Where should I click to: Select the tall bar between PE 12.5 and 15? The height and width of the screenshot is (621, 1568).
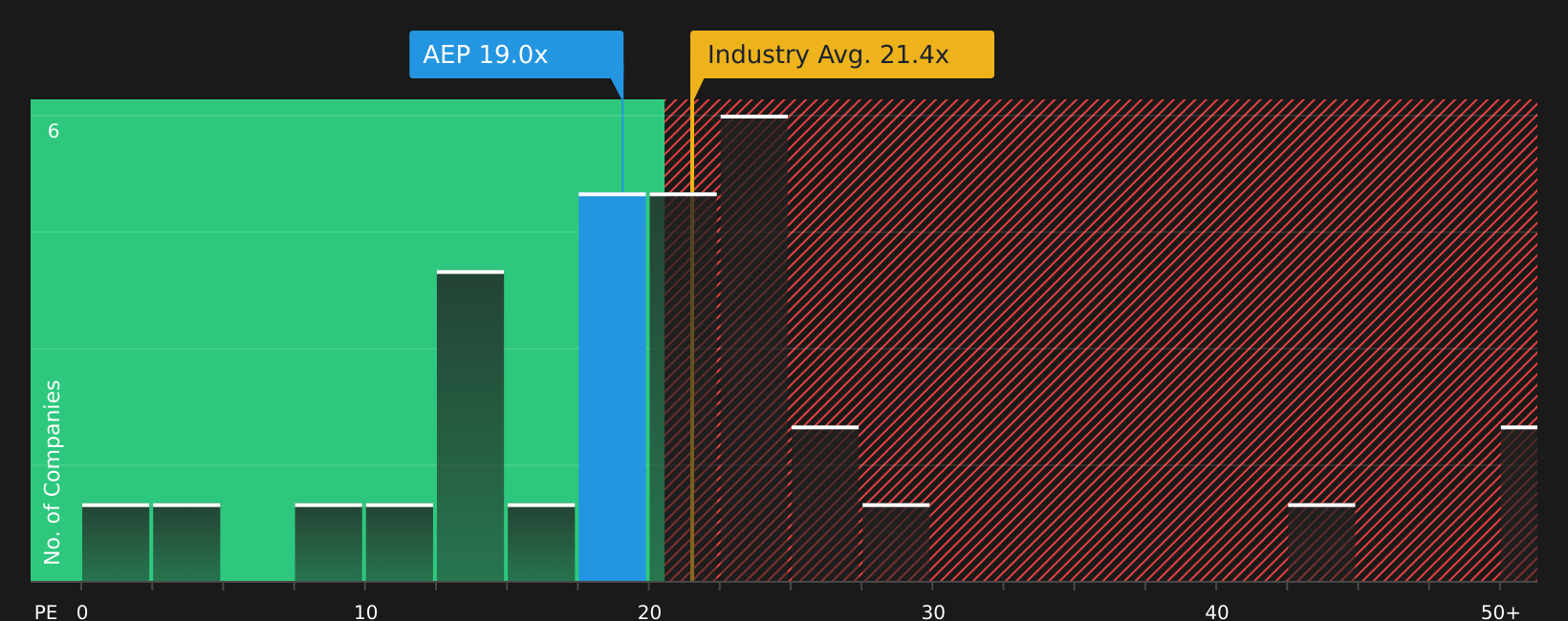pos(470,426)
